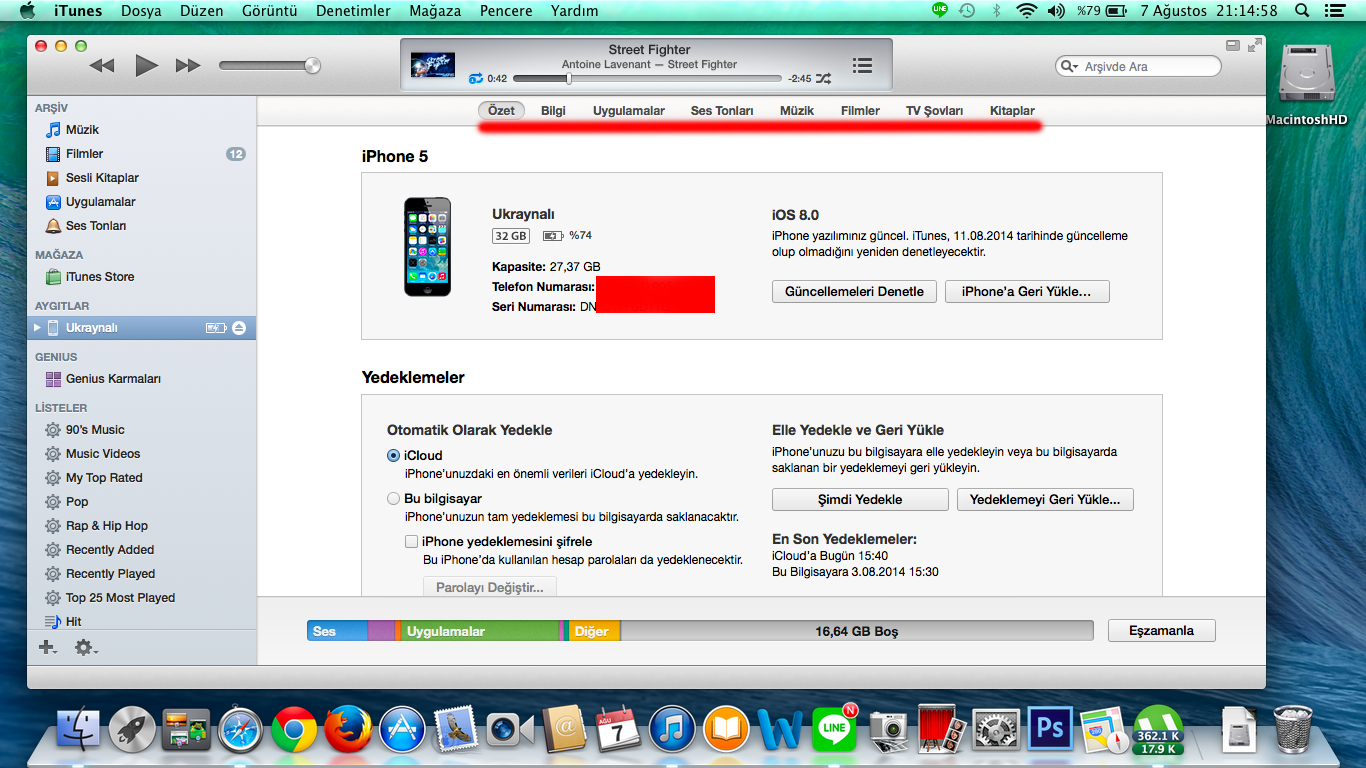Search the library in Arşivde Ara field
This screenshot has width=1366, height=768.
click(1139, 66)
